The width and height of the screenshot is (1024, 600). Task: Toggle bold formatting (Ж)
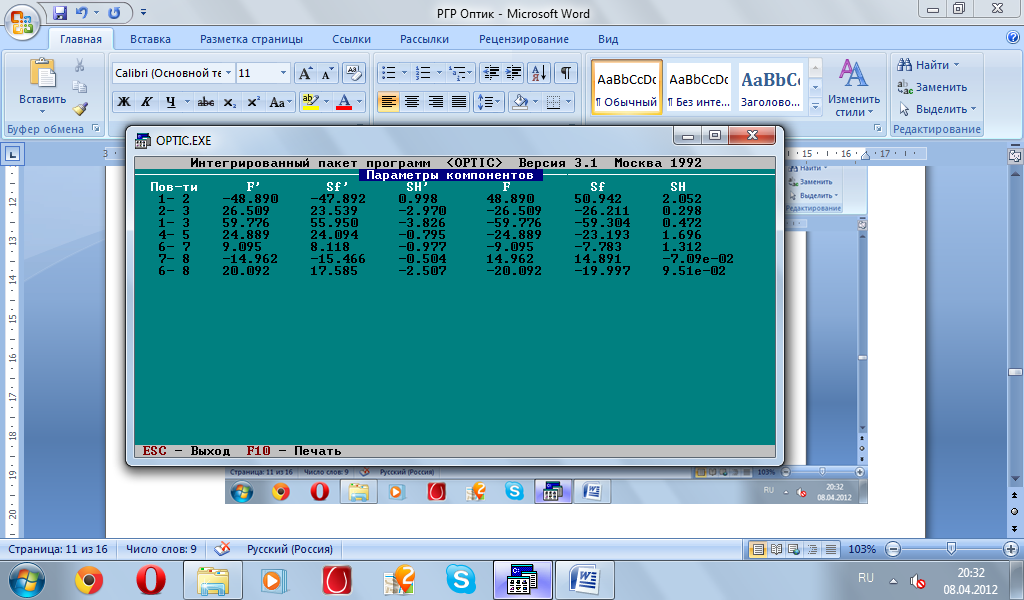coord(123,102)
